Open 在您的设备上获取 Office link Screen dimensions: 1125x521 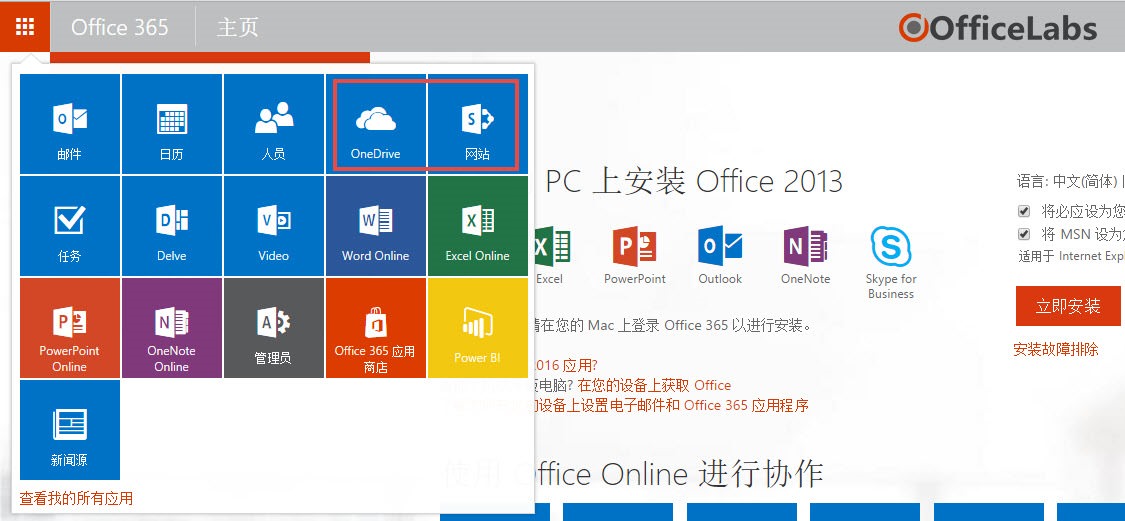tap(654, 385)
